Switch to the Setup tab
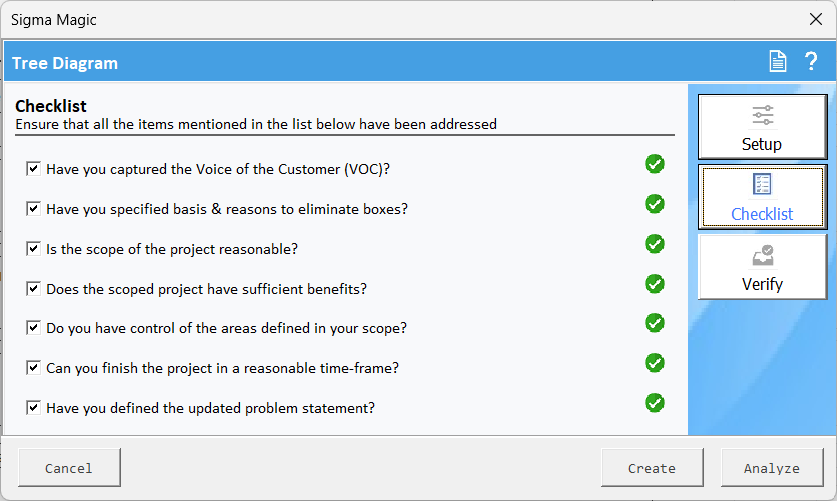Image resolution: width=837 pixels, height=501 pixels. (x=762, y=127)
